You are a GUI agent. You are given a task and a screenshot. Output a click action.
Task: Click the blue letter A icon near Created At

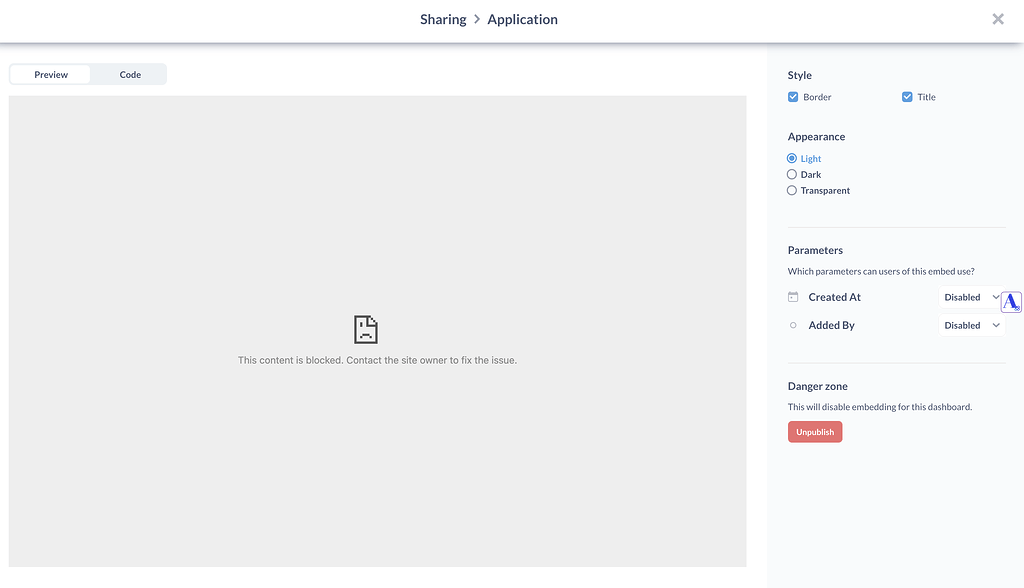pyautogui.click(x=1010, y=301)
